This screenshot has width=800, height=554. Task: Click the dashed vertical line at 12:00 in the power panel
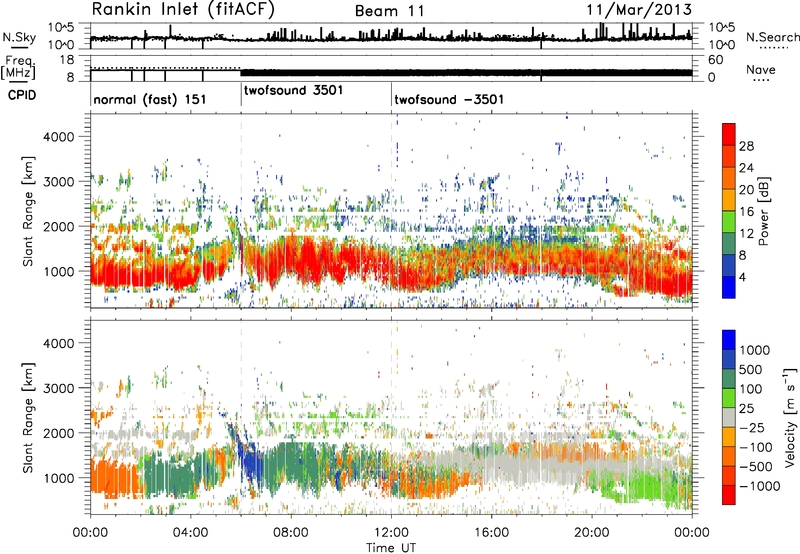point(392,211)
